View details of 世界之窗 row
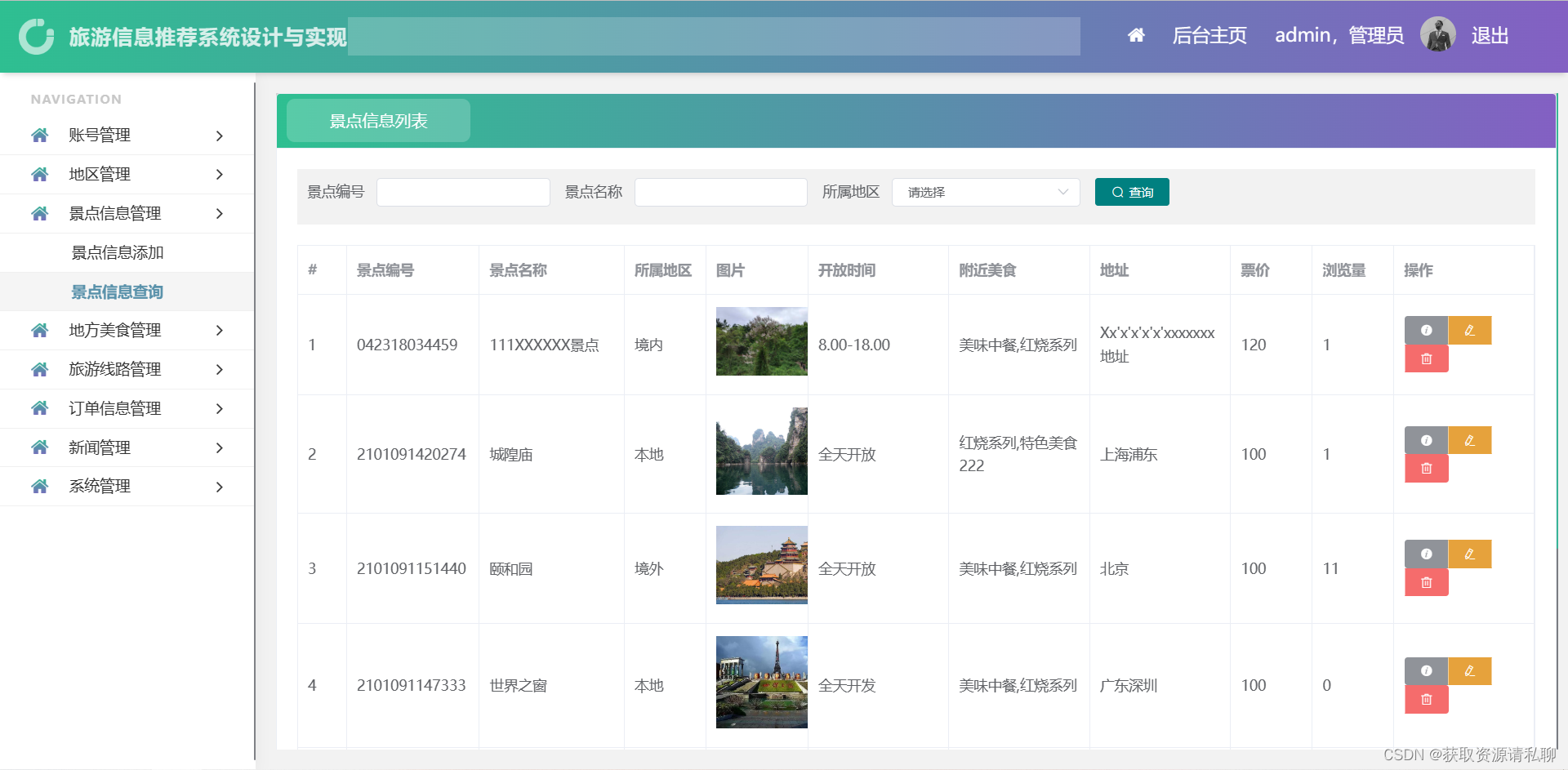This screenshot has width=1568, height=770. tap(1426, 671)
